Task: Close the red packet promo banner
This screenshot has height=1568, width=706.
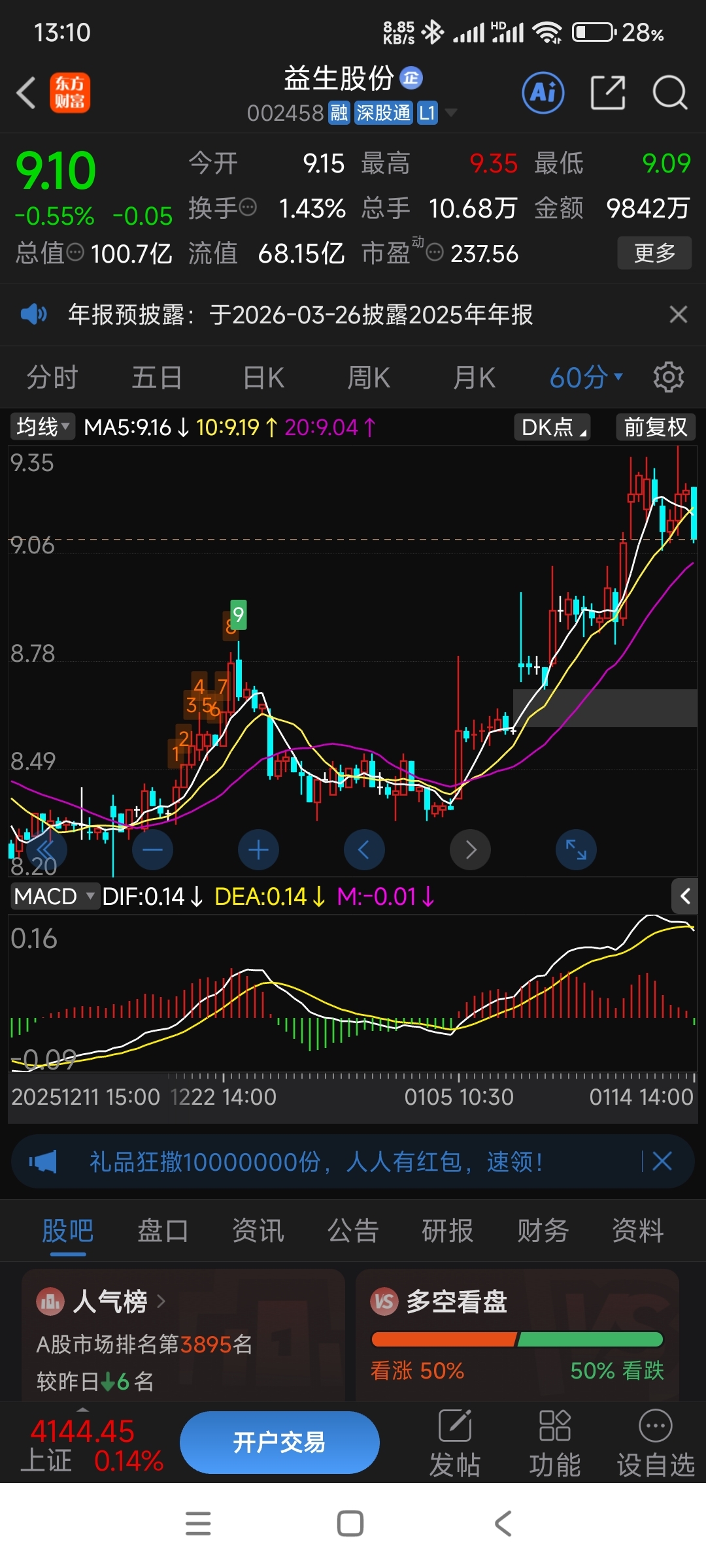Action: [x=662, y=1161]
